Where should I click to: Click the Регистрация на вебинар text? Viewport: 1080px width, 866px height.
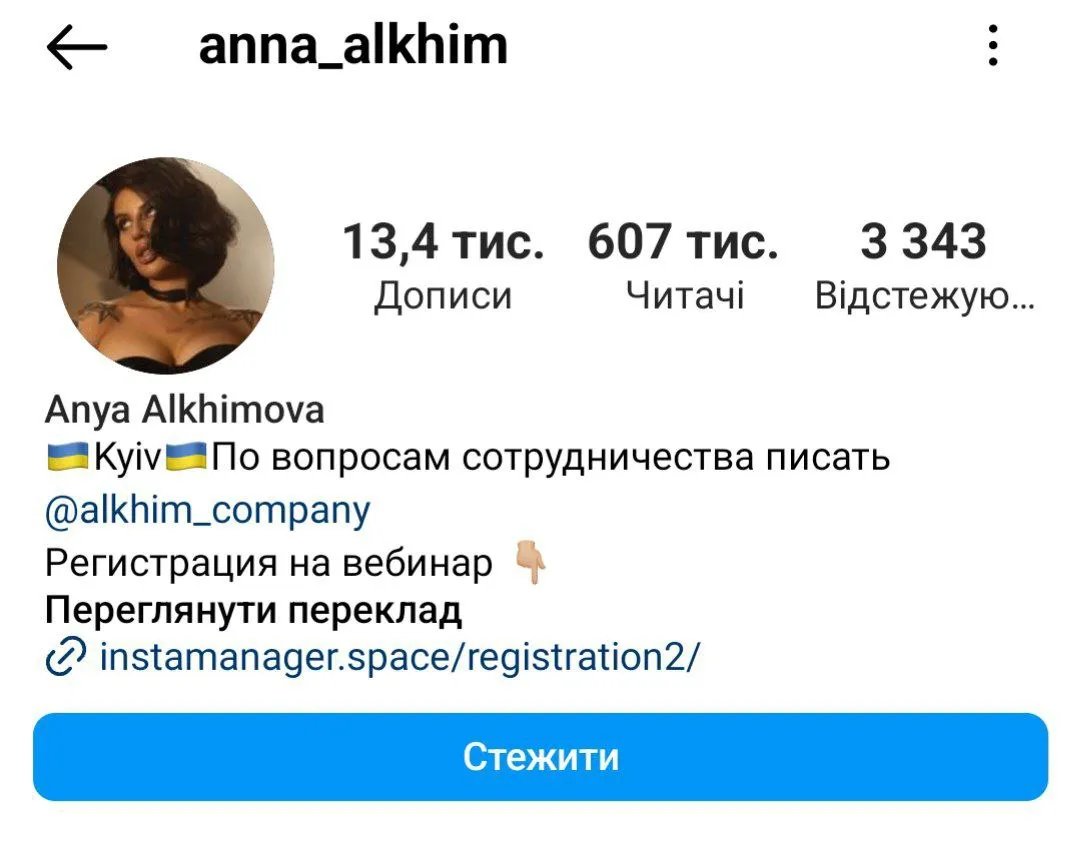(269, 564)
